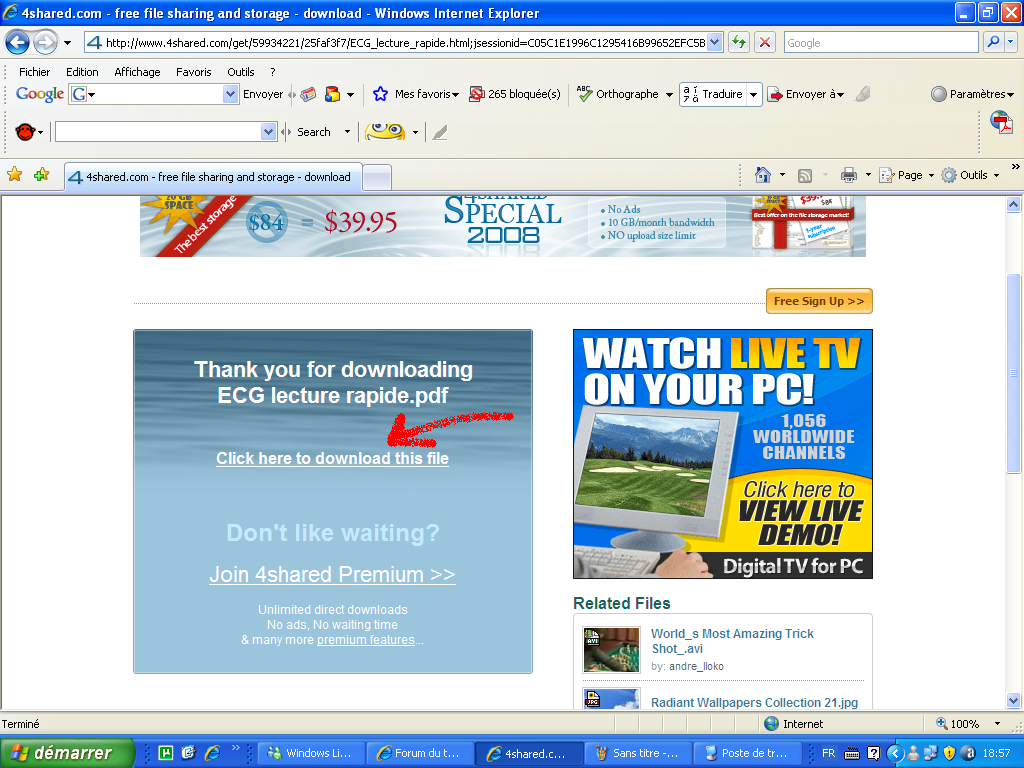Viewport: 1024px width, 768px height.
Task: Click the 4shared Special 2008 banner
Action: 503,226
